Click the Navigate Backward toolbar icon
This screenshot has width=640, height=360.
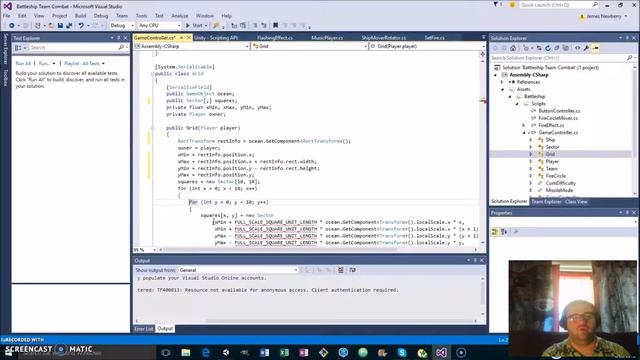click(12, 25)
